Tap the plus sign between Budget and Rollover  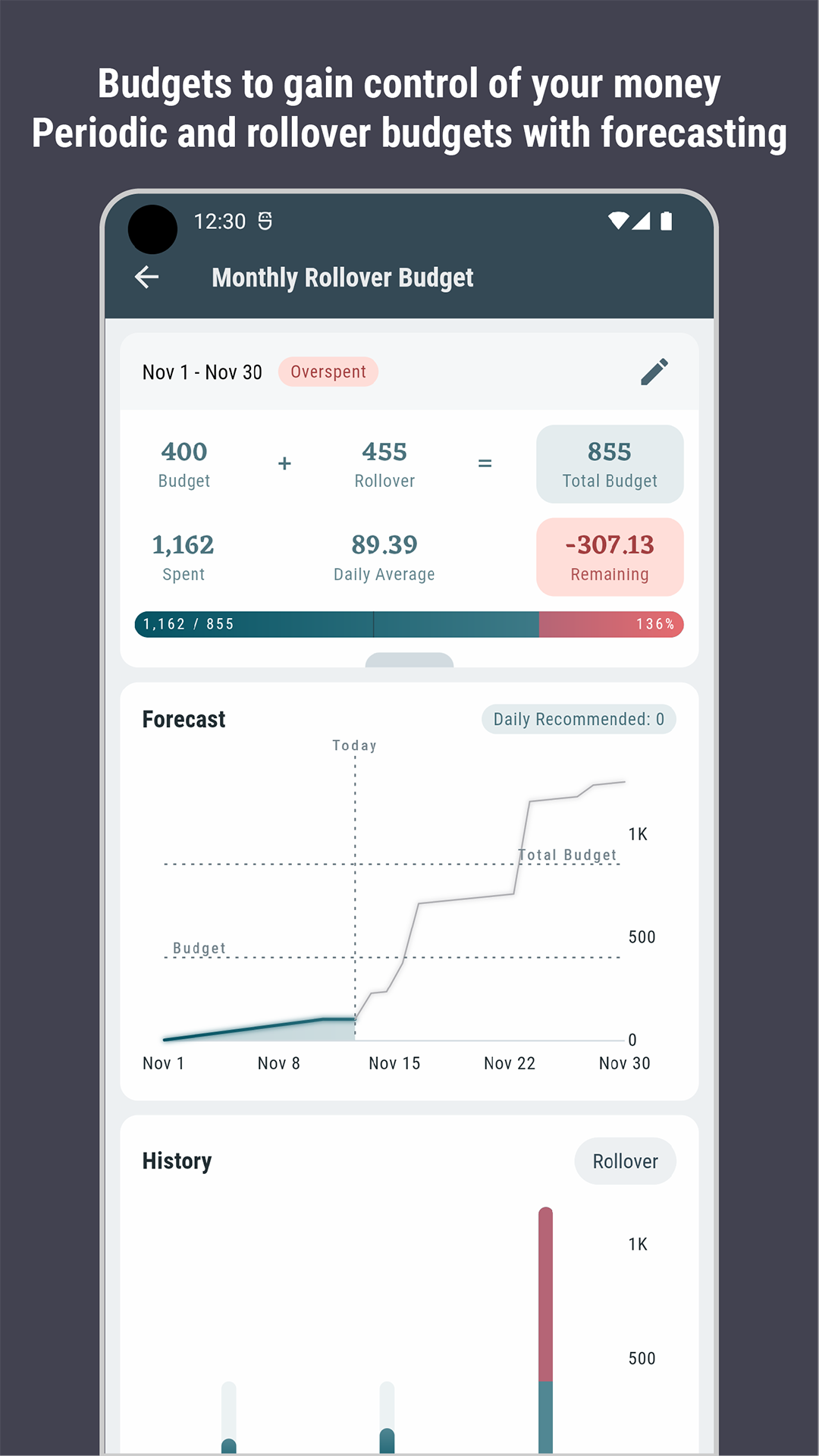tap(284, 463)
